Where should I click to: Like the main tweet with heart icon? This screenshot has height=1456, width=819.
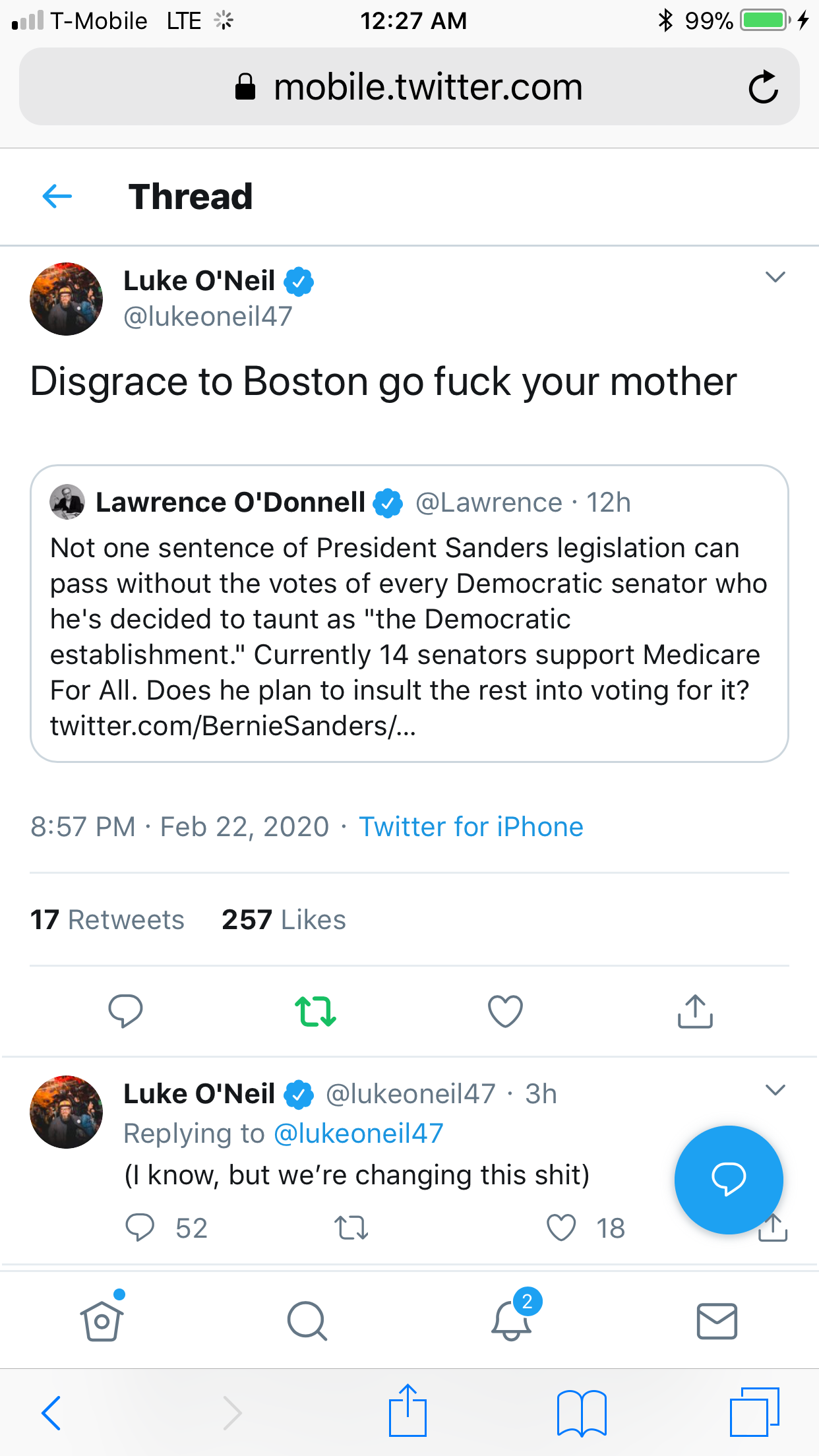tap(505, 1011)
